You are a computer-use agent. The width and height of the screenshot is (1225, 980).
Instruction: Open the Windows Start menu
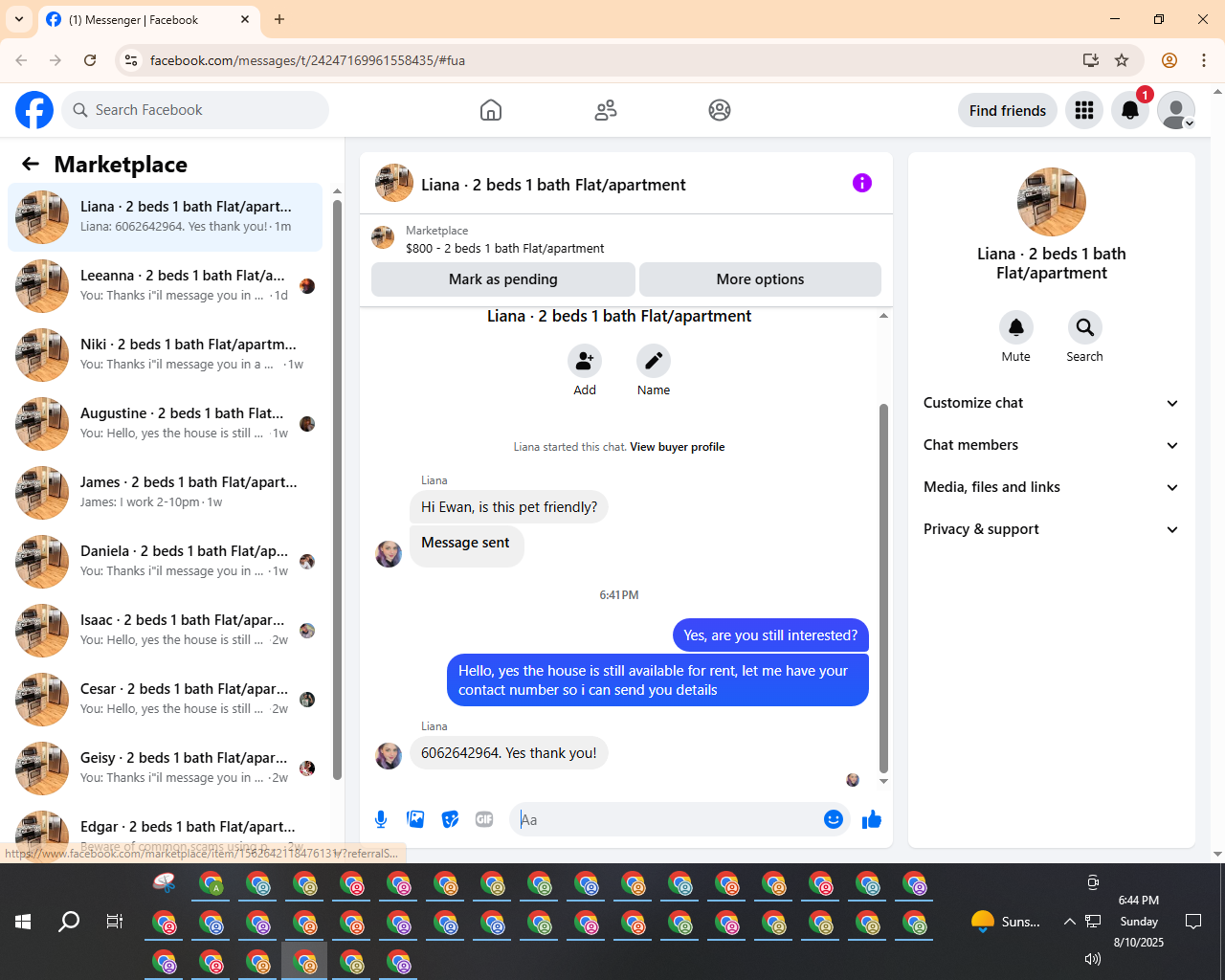tap(23, 922)
